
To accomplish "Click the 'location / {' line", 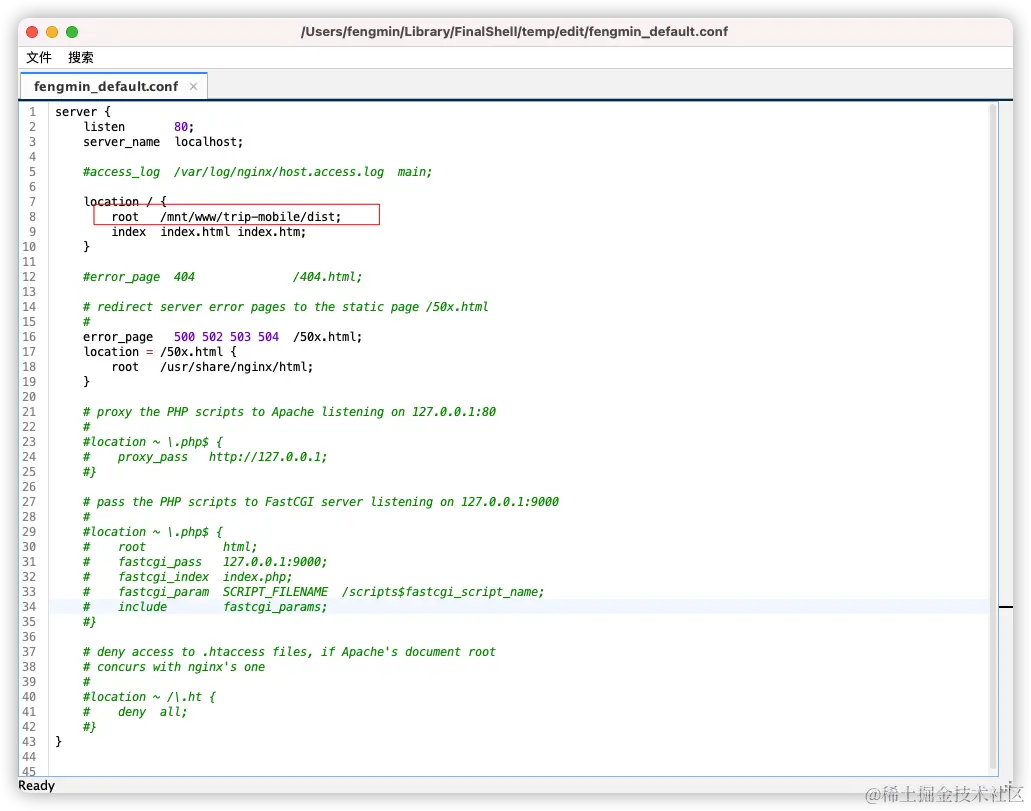I will coord(125,202).
